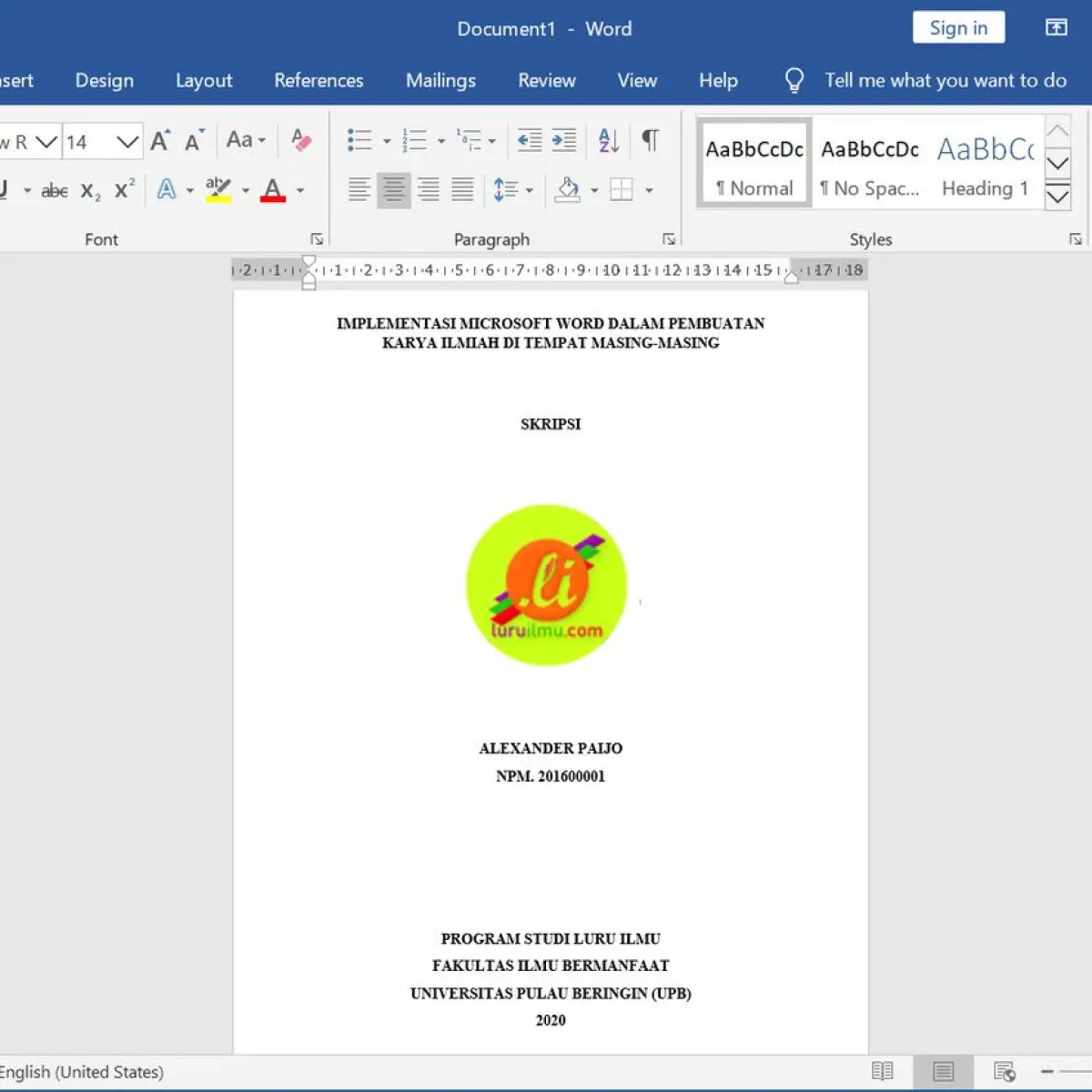Align text right

pyautogui.click(x=429, y=190)
